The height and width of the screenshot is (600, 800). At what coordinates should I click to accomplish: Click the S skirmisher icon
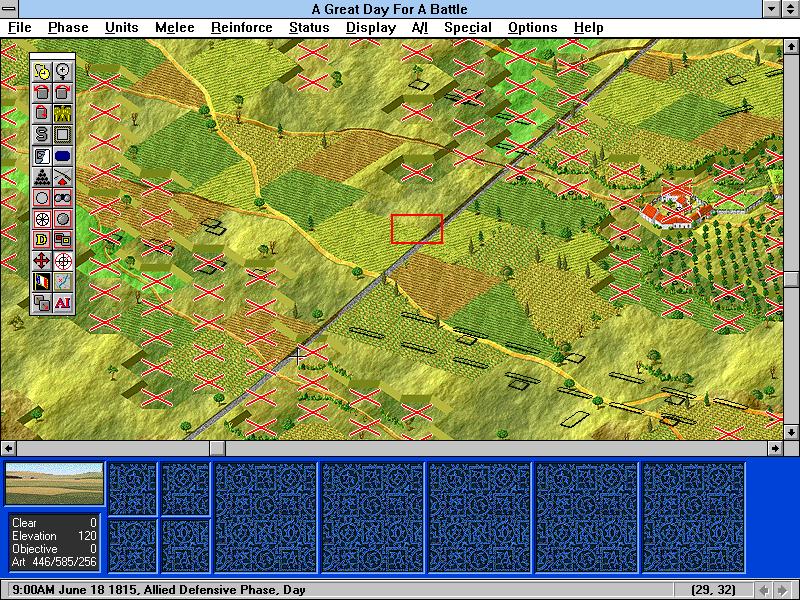42,135
